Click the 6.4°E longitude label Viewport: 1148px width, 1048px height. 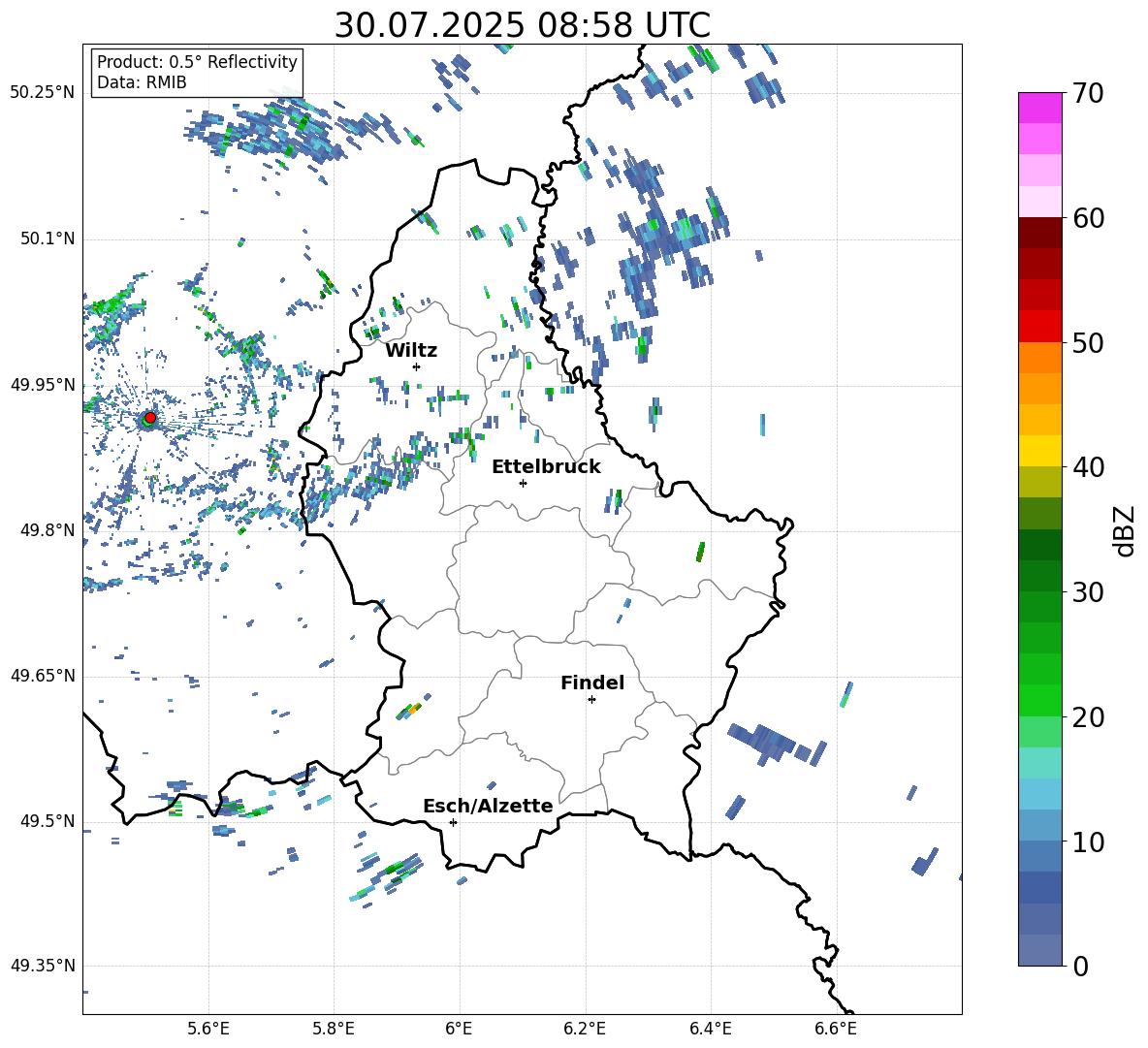[710, 1029]
